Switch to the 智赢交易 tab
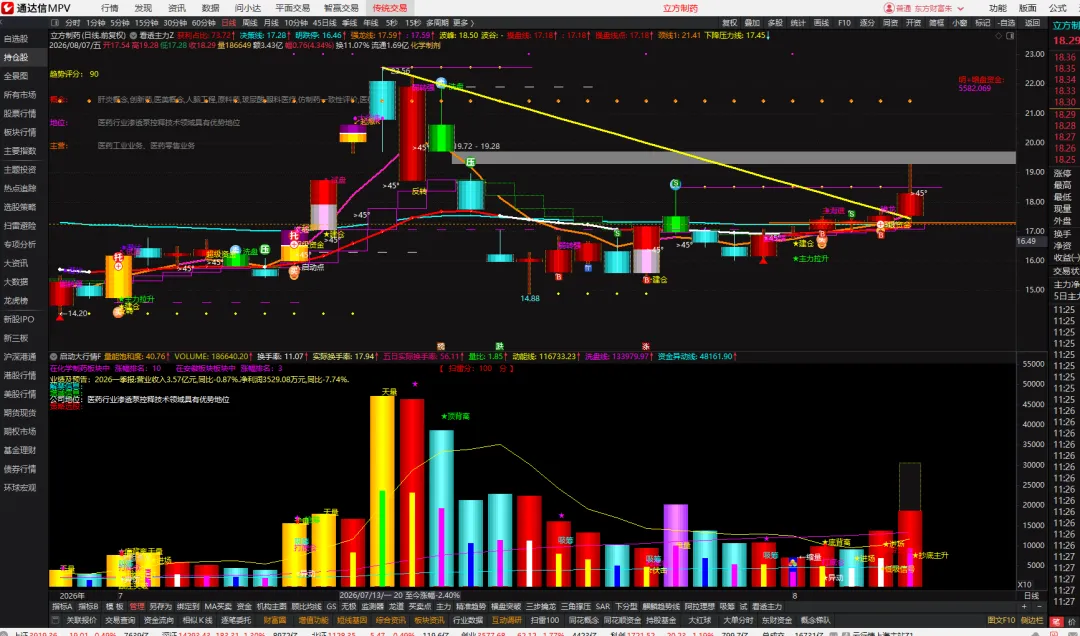1080x636 pixels. pos(341,8)
